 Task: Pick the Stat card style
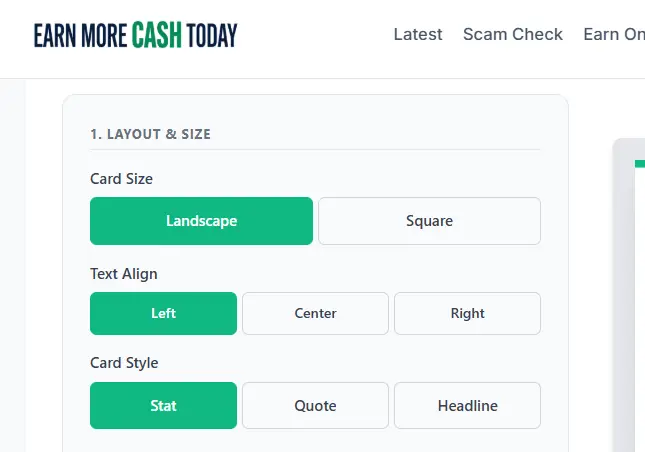tap(163, 405)
